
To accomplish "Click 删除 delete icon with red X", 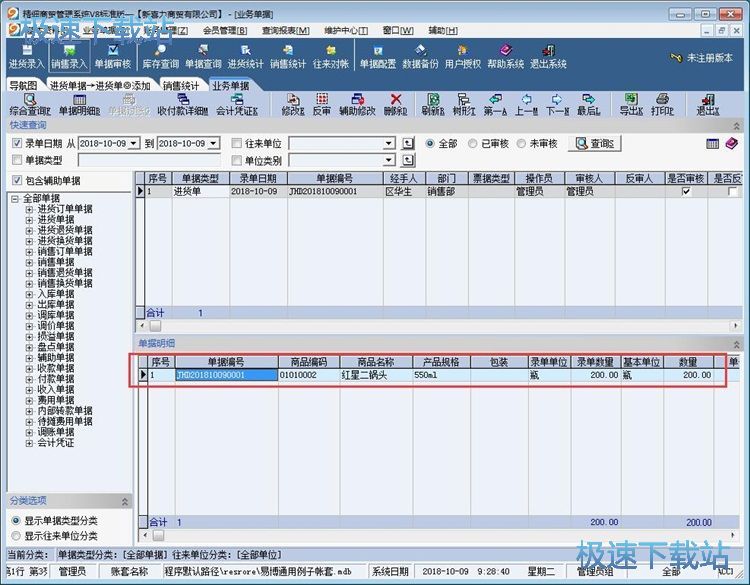I will click(x=396, y=105).
